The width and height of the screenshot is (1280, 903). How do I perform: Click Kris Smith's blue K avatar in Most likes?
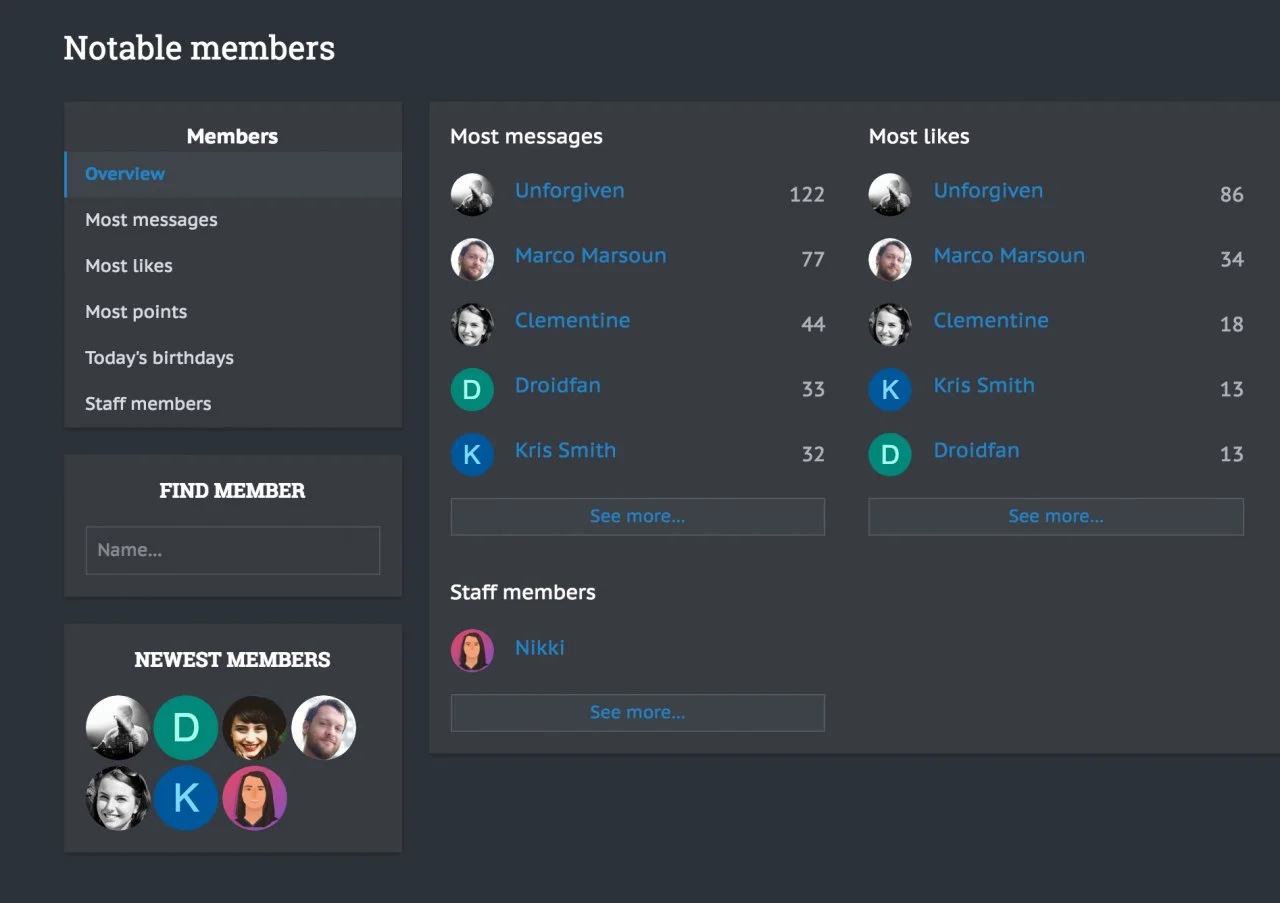[890, 390]
